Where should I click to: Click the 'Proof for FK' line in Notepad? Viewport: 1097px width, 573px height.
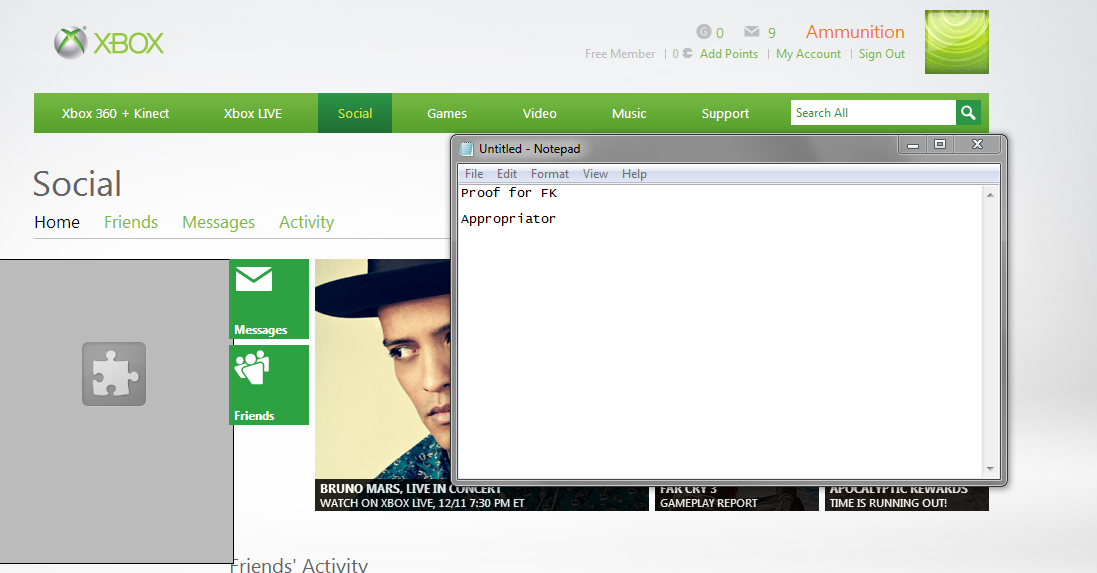click(509, 192)
